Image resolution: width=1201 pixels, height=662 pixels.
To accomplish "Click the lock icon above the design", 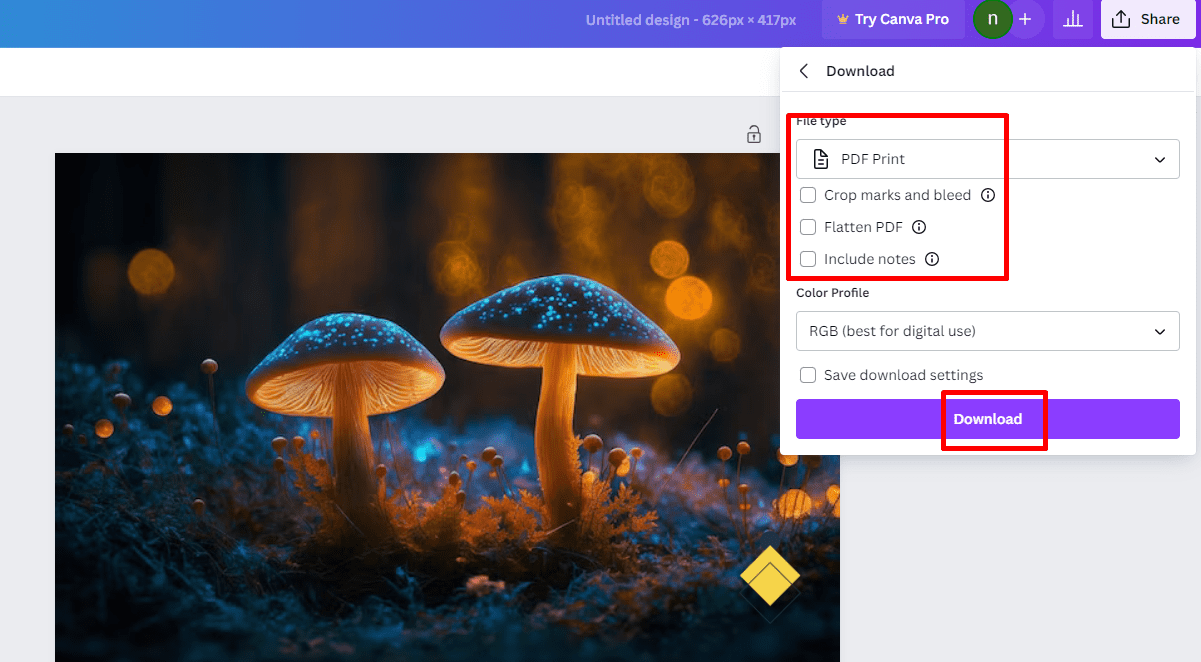I will pyautogui.click(x=755, y=134).
